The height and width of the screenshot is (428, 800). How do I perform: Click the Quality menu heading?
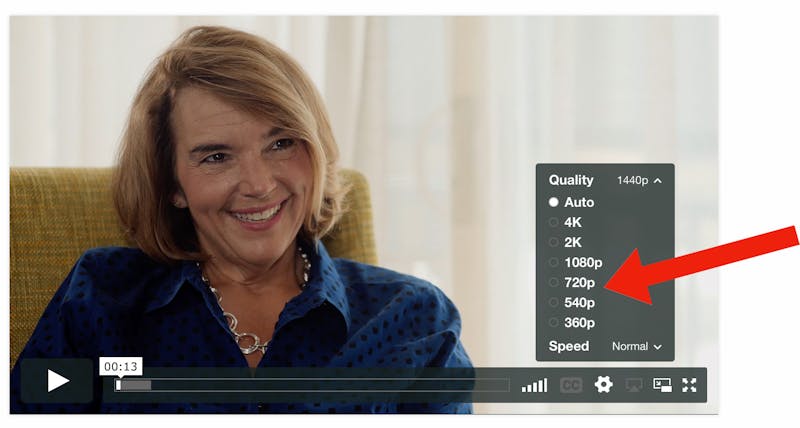pos(571,180)
